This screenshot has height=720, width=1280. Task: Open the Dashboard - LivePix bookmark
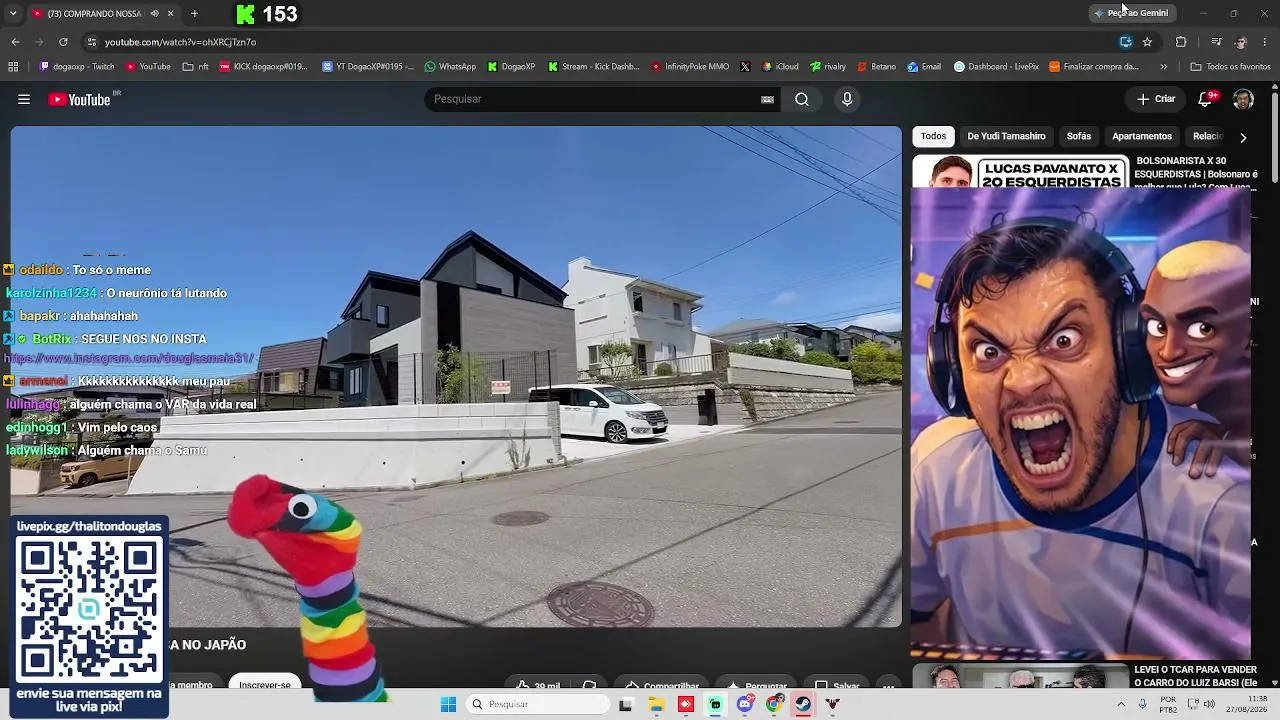[997, 67]
